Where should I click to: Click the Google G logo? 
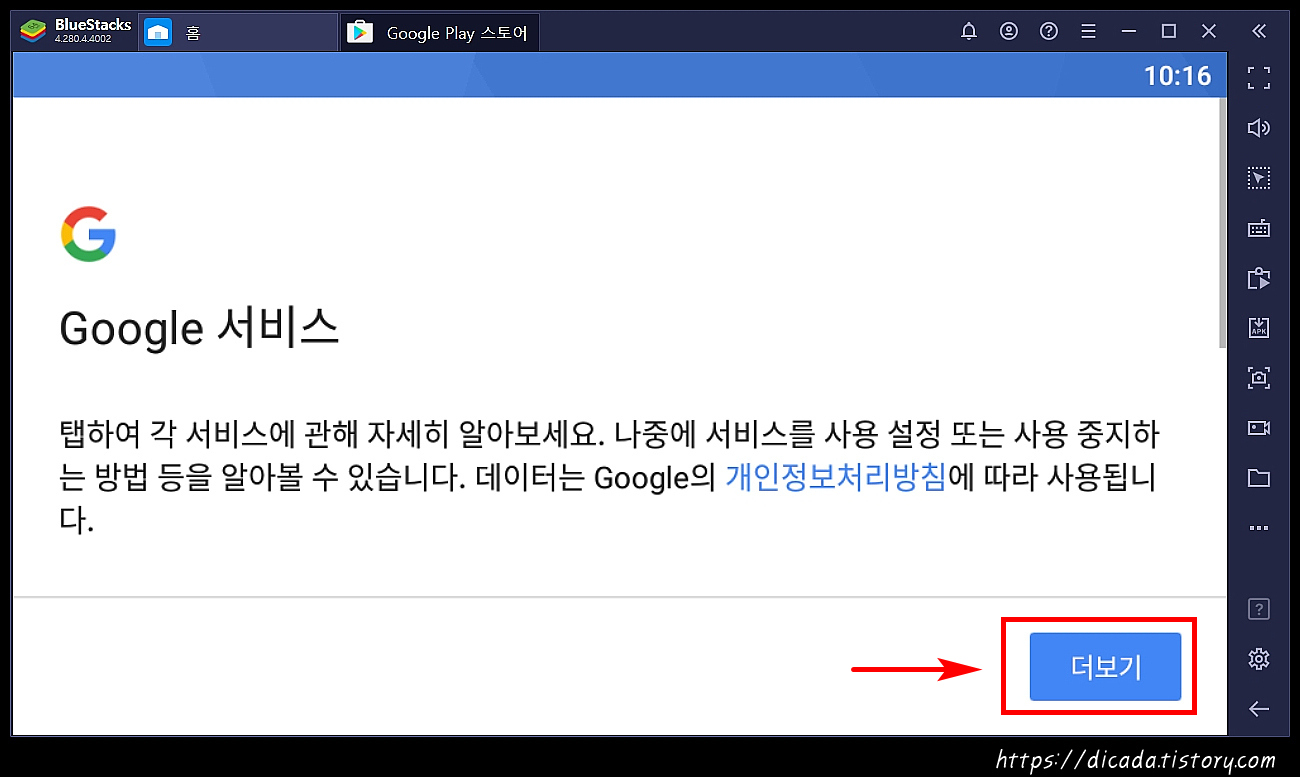coord(88,234)
